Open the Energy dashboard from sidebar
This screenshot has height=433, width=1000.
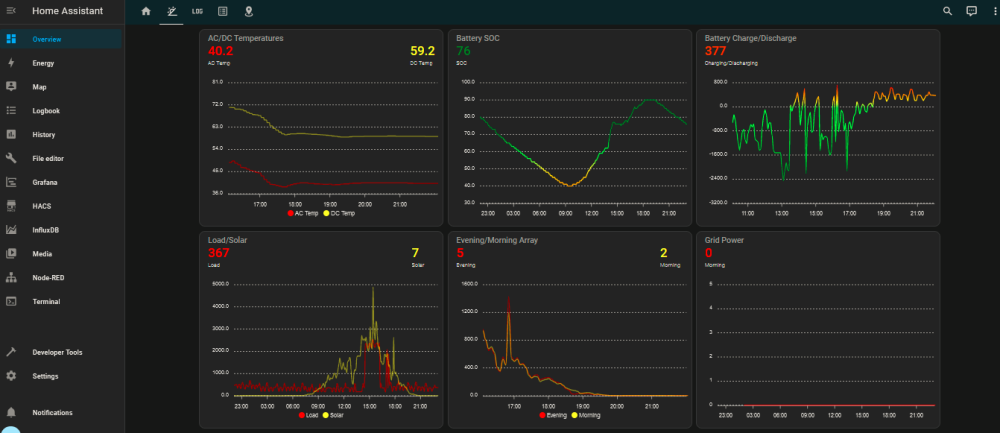pos(61,63)
